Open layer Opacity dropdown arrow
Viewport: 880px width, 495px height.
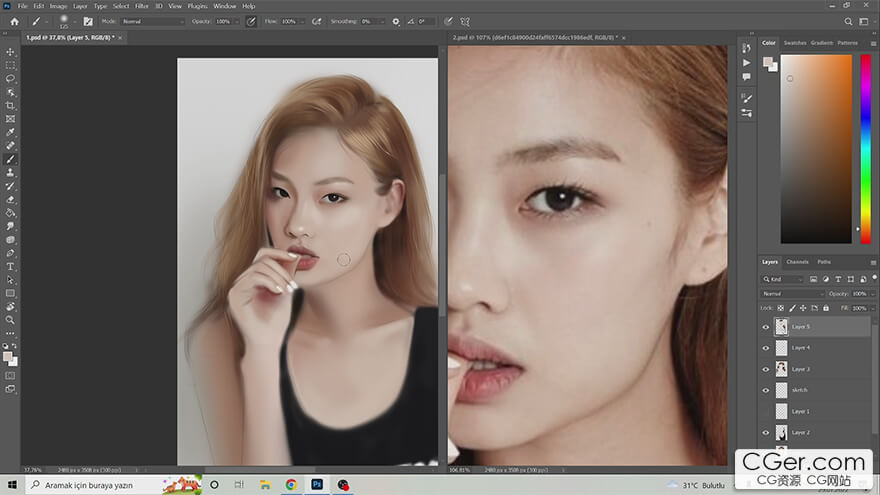coord(872,294)
